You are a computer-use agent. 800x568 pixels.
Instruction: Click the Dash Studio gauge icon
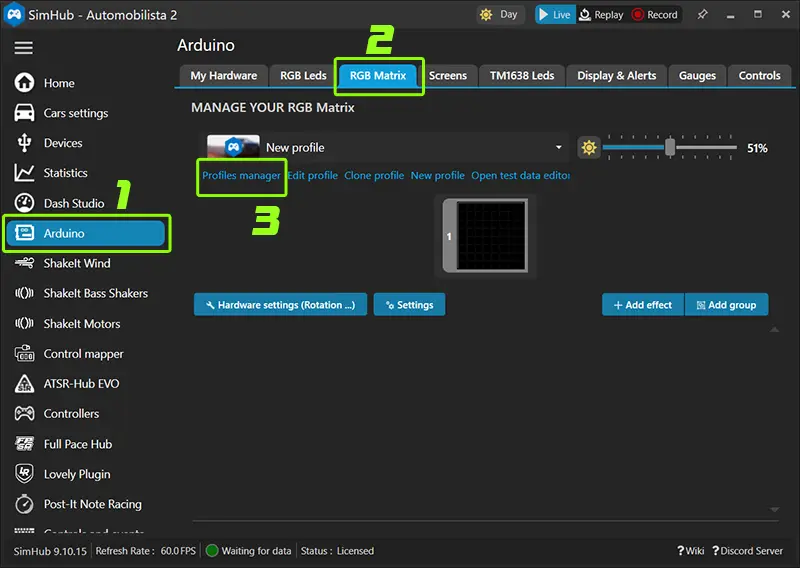(24, 203)
